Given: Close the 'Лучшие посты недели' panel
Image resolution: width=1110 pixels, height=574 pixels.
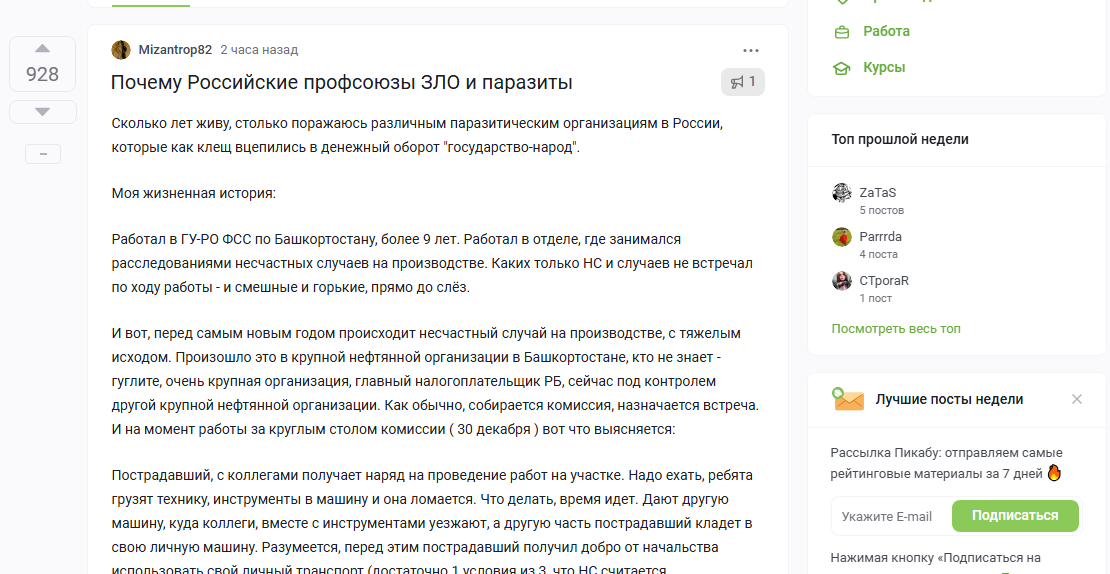Looking at the screenshot, I should tap(1077, 399).
